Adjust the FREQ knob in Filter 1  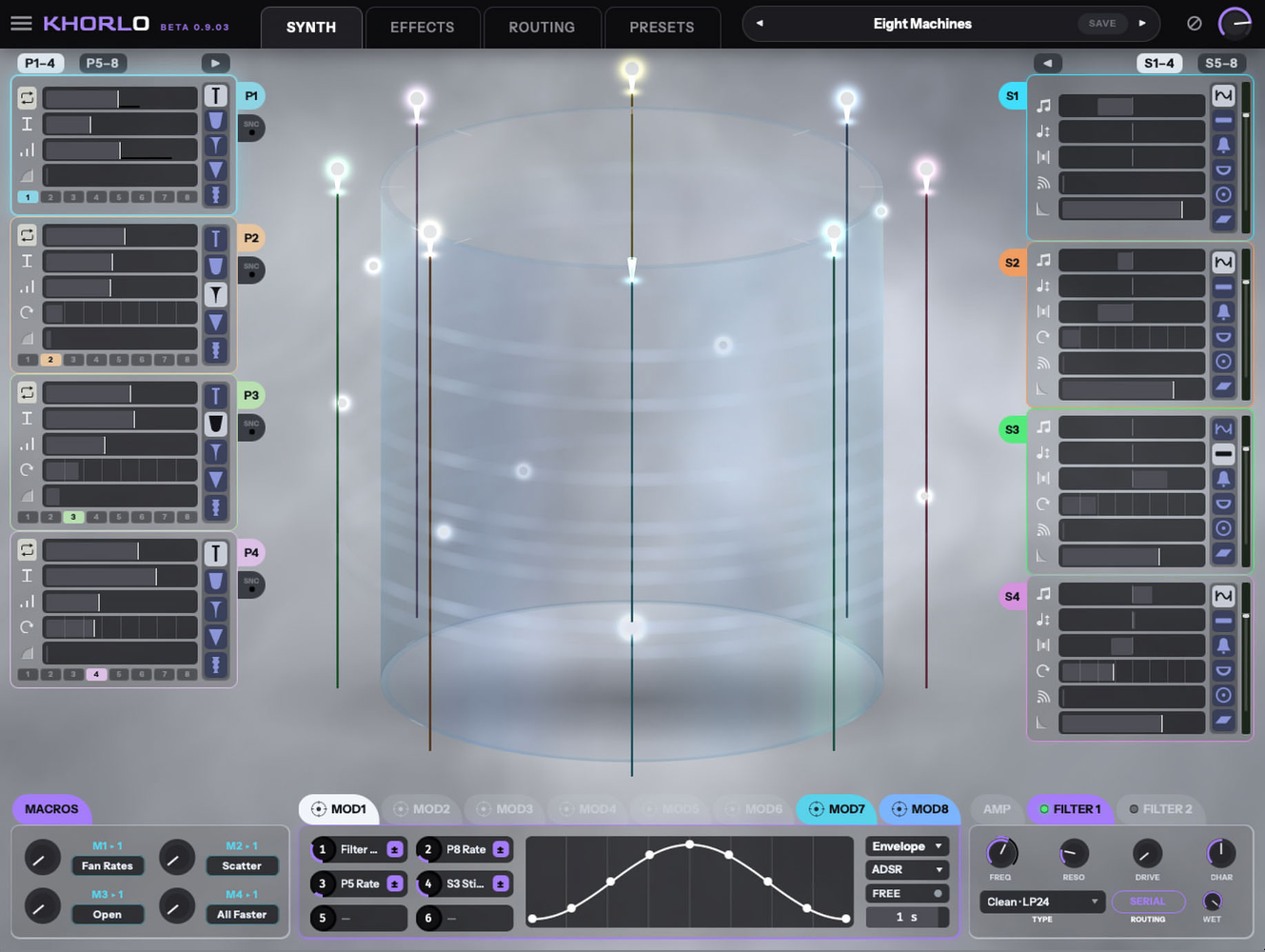click(x=1000, y=853)
